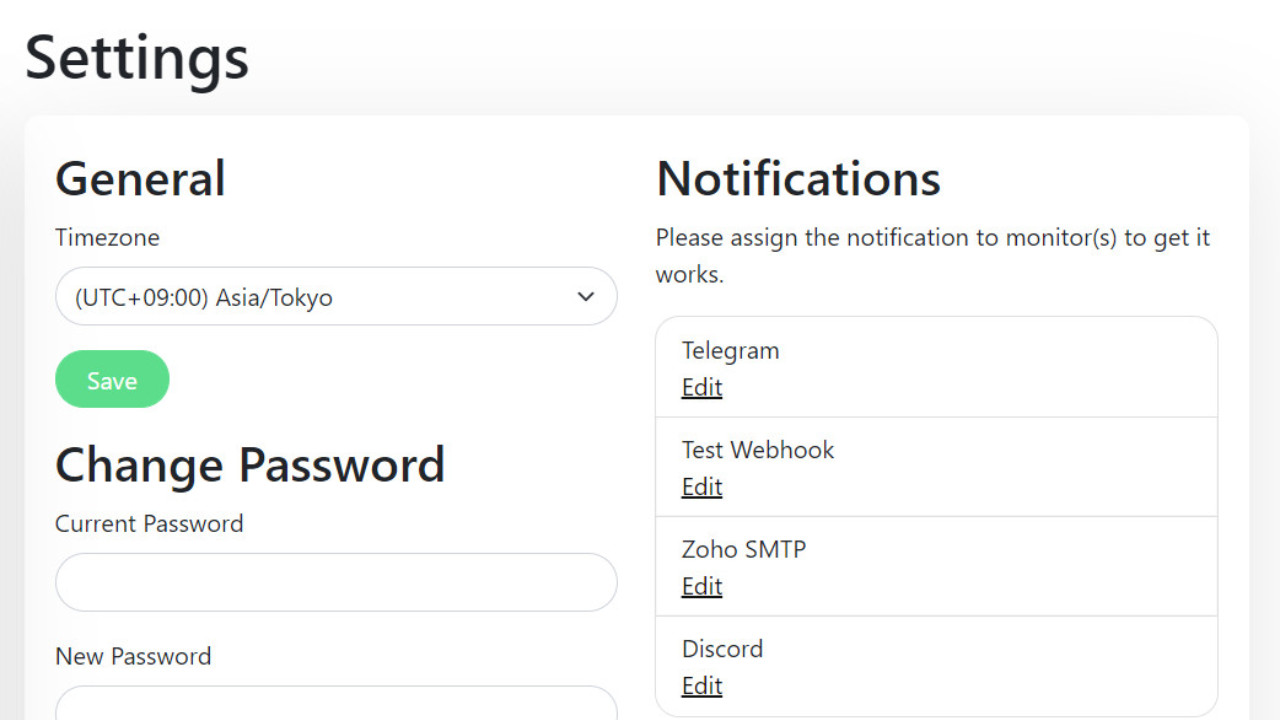This screenshot has width=1280, height=720.
Task: Click Edit under the Discord notification
Action: [702, 686]
